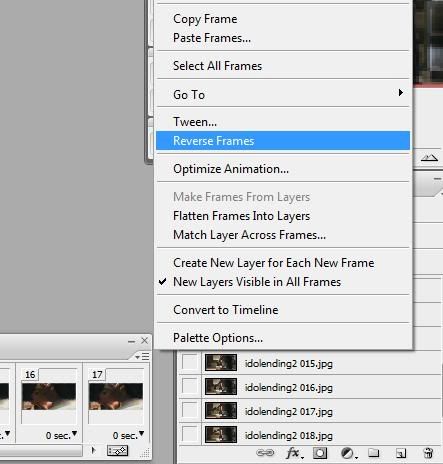The image size is (443, 464).
Task: Open frame 17 delay time dropdown
Action: tap(128, 435)
